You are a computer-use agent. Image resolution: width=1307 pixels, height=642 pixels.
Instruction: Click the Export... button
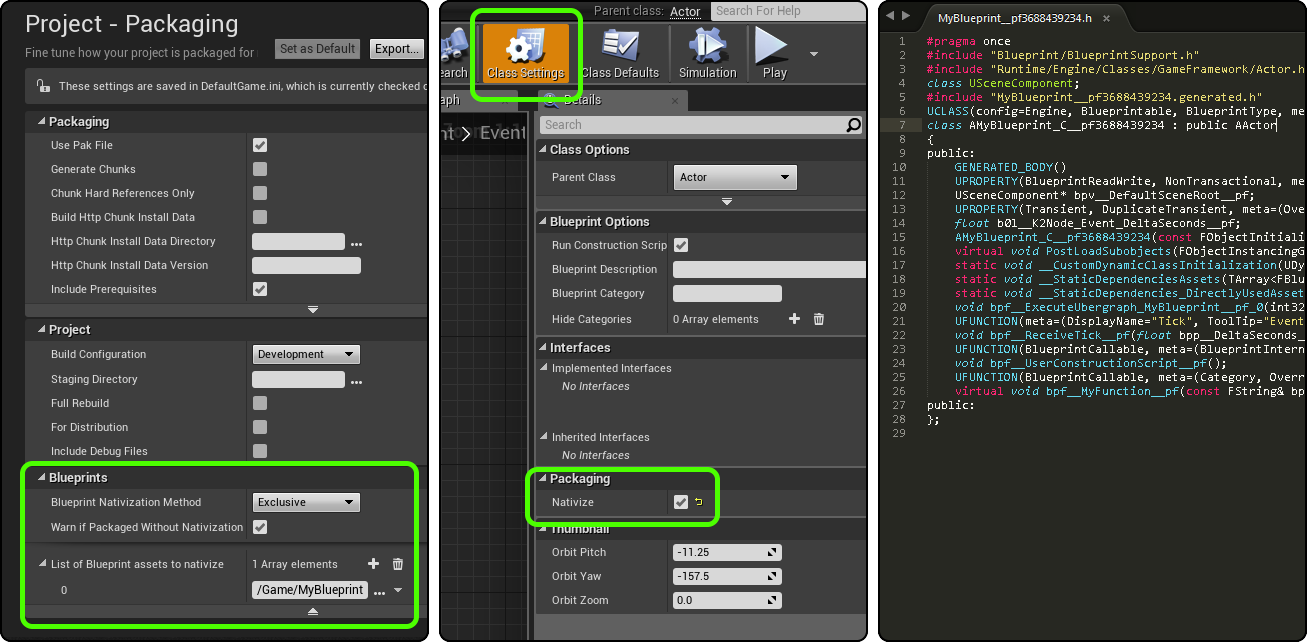tap(396, 49)
